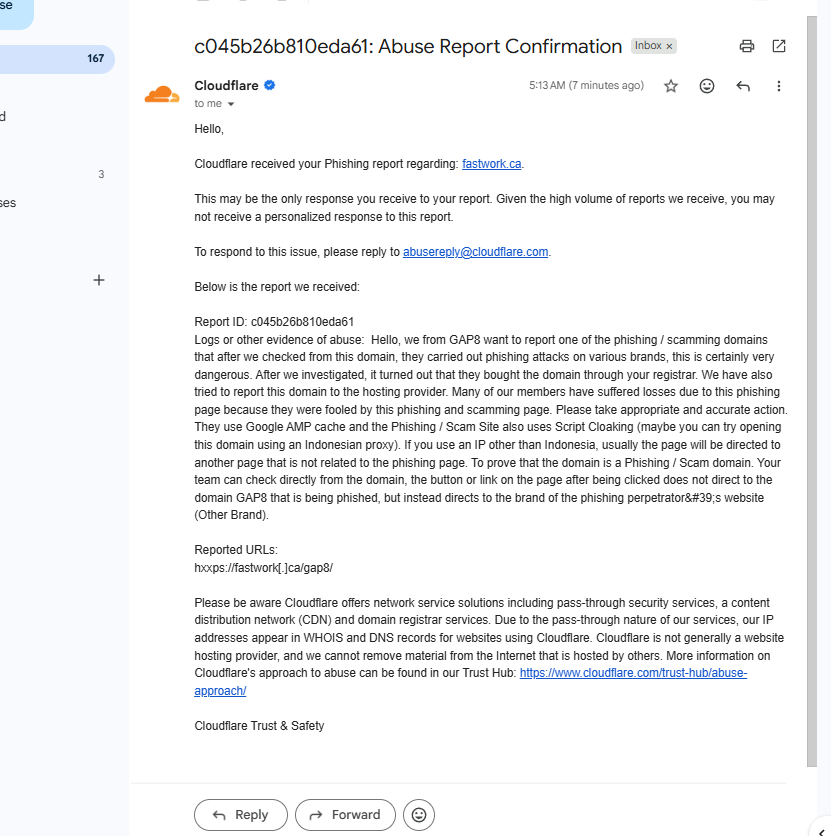
Task: Click 'Cloudflare Trust & Safety' signature
Action: (259, 726)
